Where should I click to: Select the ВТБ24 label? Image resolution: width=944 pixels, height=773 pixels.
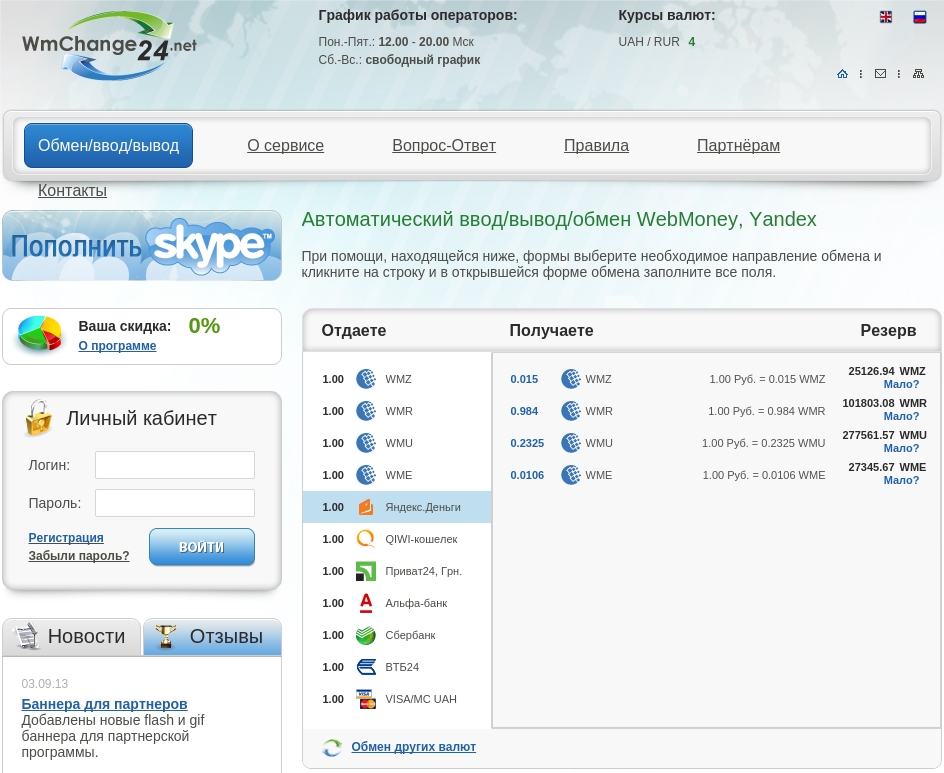pos(402,666)
